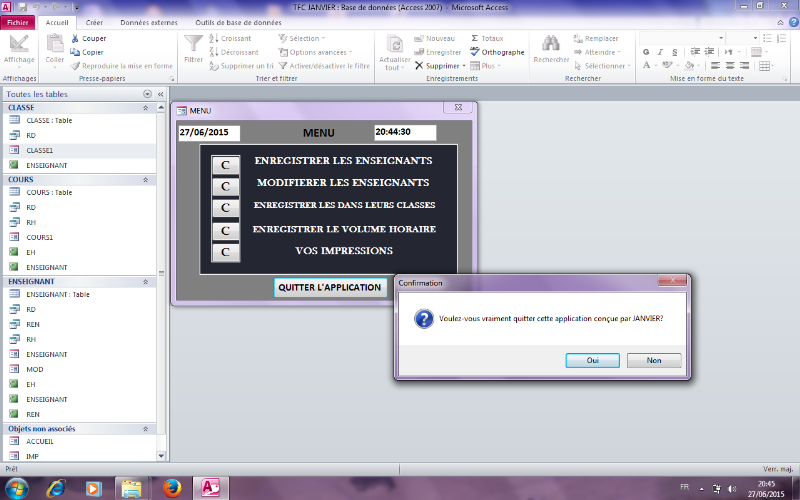Click Non in Confirmation dialog

click(654, 360)
